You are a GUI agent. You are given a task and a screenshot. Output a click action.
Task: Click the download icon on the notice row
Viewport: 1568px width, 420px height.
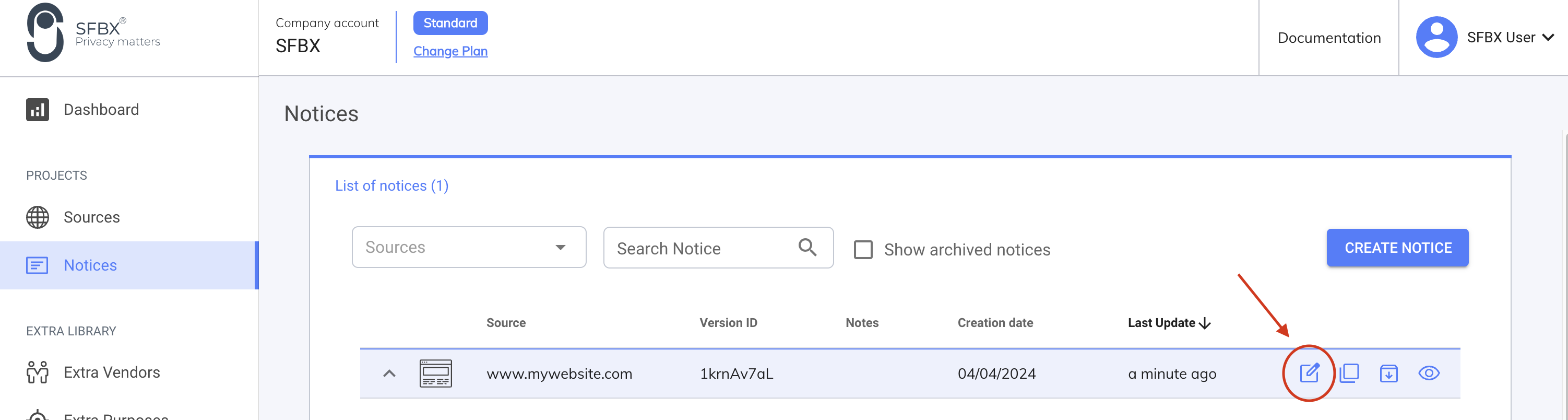tap(1389, 373)
